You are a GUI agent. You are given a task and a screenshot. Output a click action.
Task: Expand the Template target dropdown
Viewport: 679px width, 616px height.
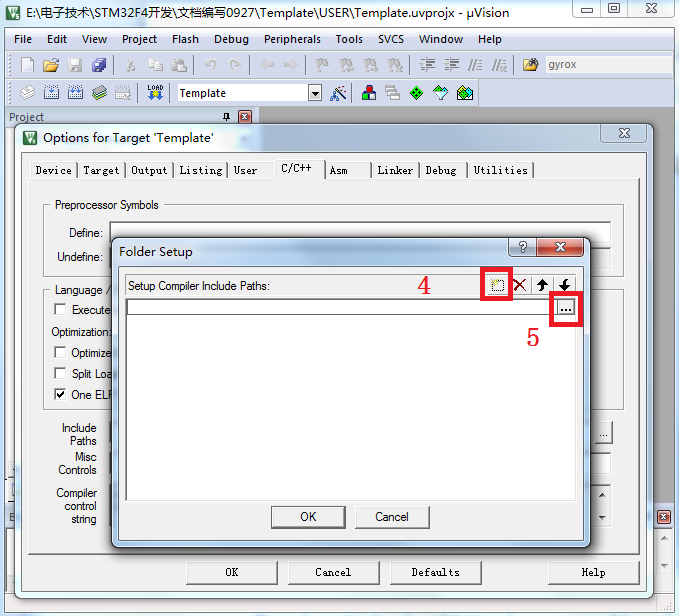tap(315, 93)
